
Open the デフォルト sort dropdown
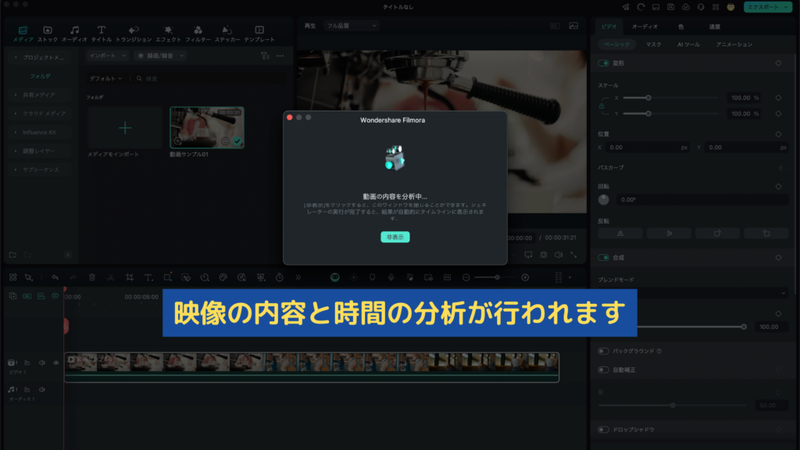coord(106,79)
